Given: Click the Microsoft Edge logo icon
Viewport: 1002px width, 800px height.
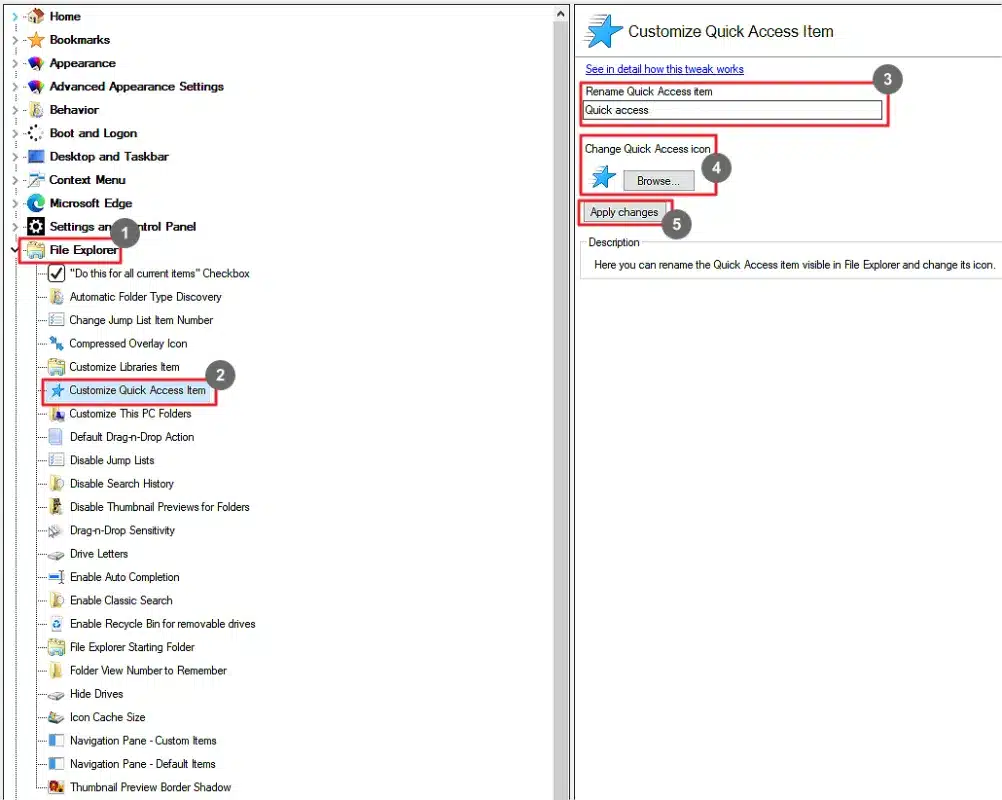Looking at the screenshot, I should pyautogui.click(x=36, y=203).
